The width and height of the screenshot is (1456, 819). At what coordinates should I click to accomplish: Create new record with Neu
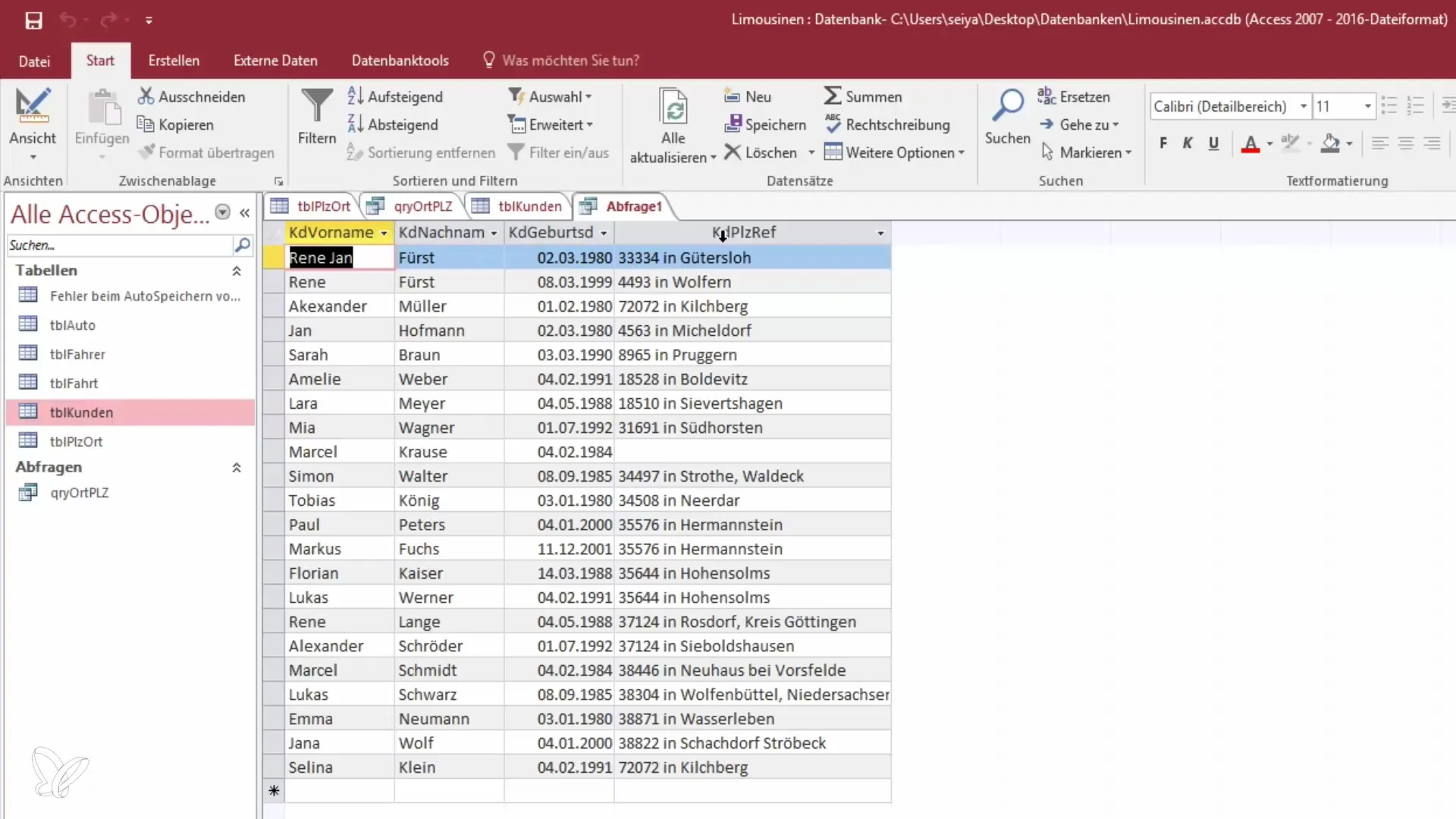(748, 96)
